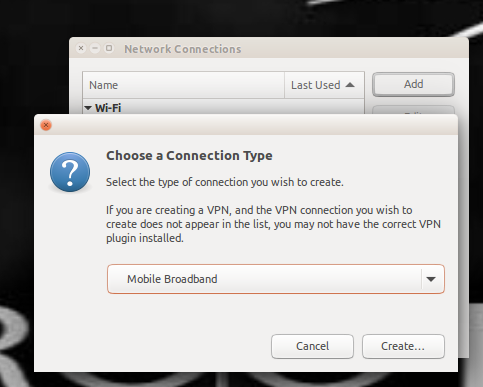Click the Add button in Network Connections

click(x=413, y=84)
